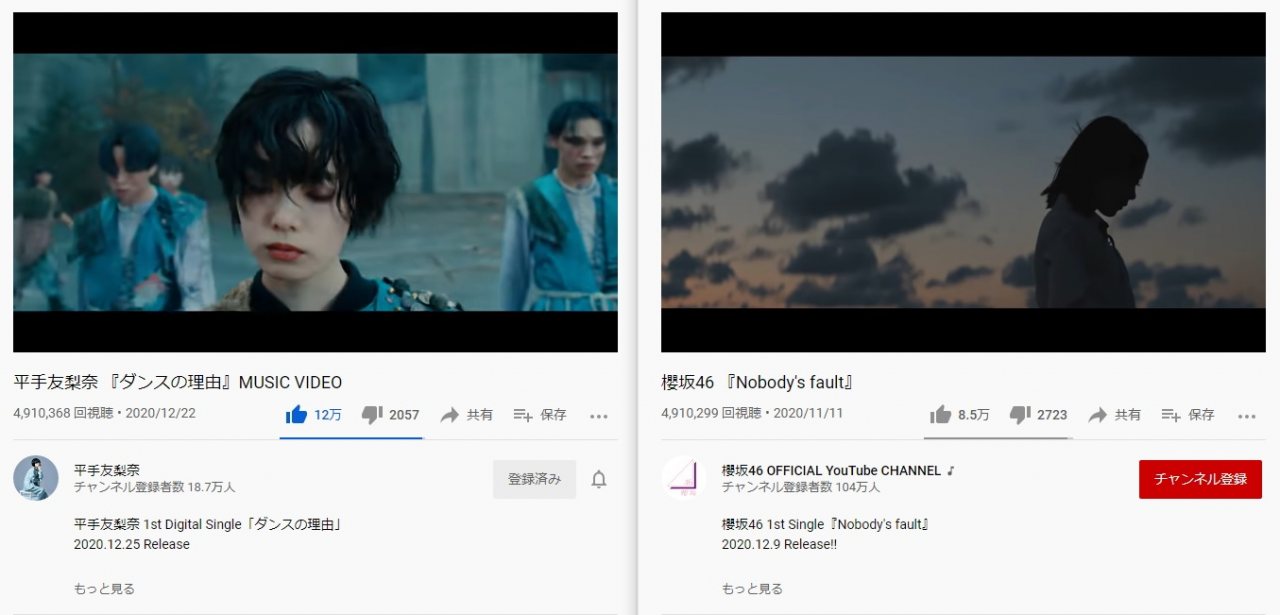Save the Nobody's fault video to playlist
The height and width of the screenshot is (615, 1280).
point(1188,415)
